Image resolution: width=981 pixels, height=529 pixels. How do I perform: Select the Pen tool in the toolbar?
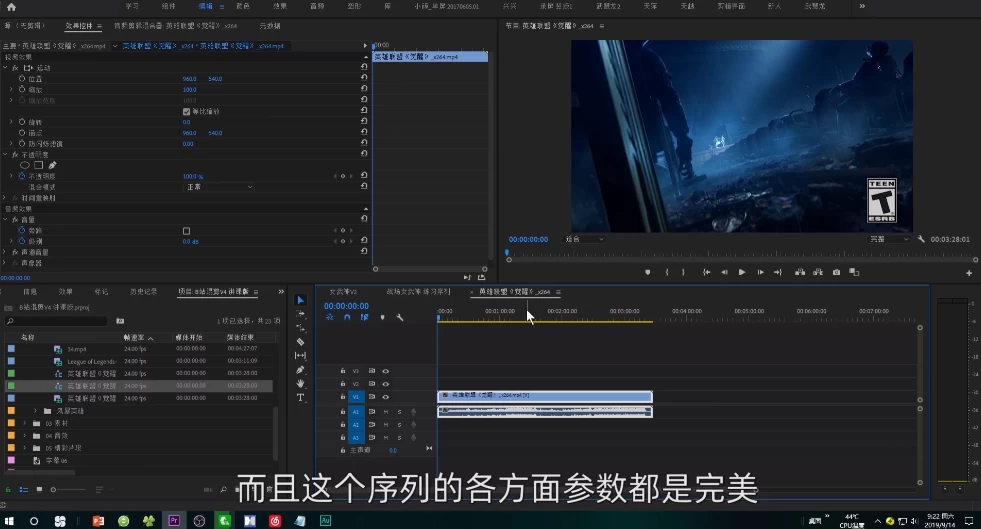[300, 370]
